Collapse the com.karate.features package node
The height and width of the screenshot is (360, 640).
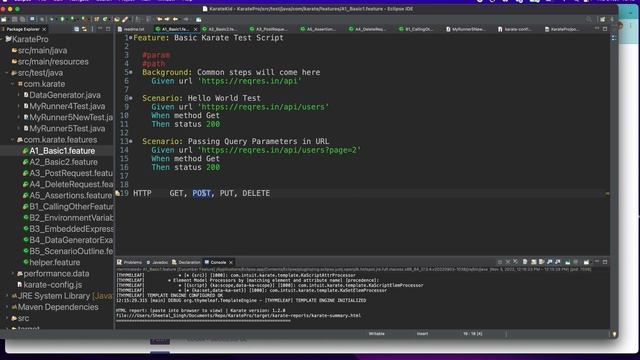tap(13, 140)
